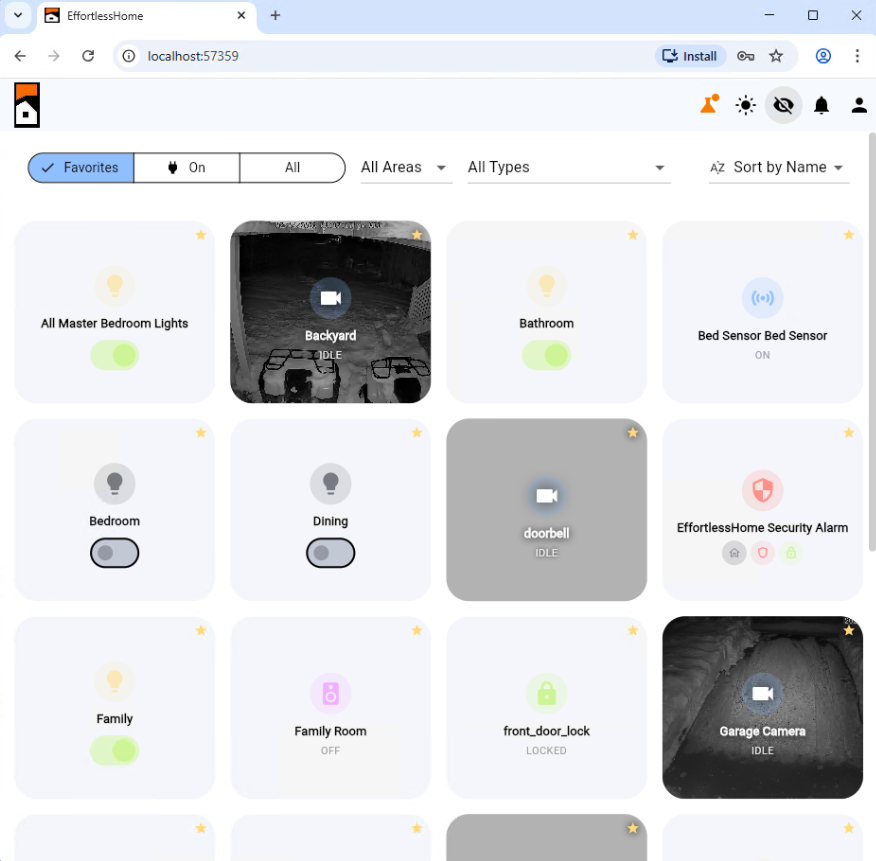Open the All Types dropdown
The image size is (876, 861).
(567, 167)
